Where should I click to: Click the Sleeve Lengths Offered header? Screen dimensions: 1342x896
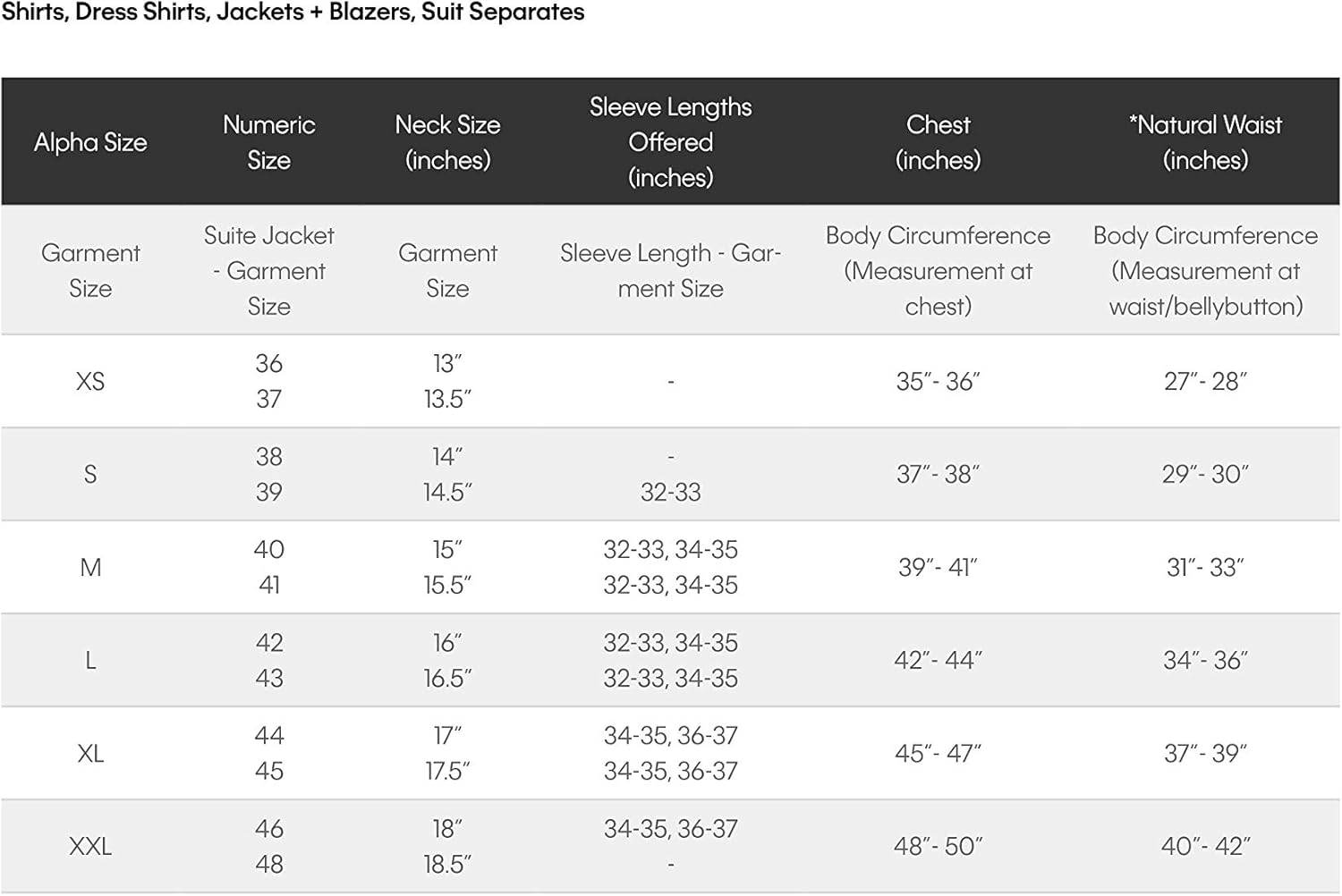(670, 142)
